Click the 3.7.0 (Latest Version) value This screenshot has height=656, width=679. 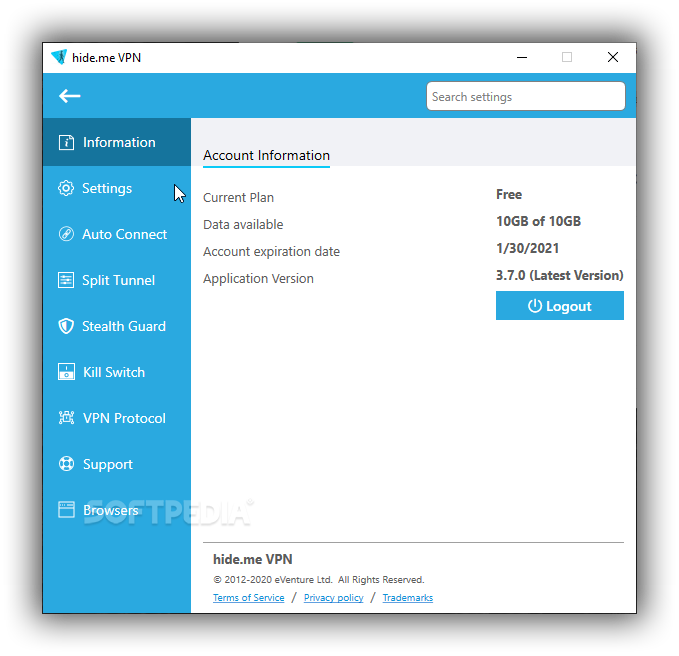559,275
